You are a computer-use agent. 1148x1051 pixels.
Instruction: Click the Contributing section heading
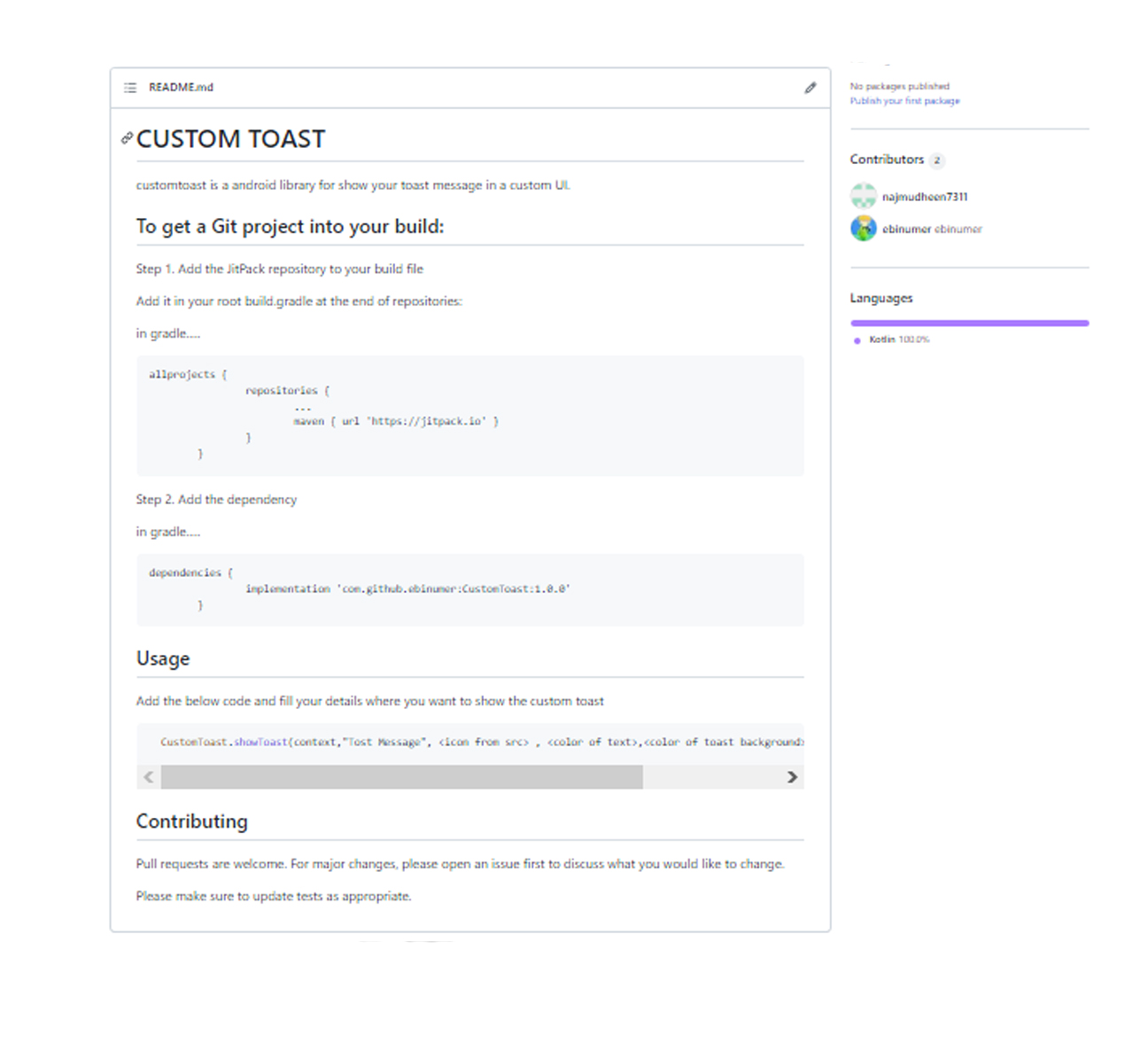coord(191,821)
